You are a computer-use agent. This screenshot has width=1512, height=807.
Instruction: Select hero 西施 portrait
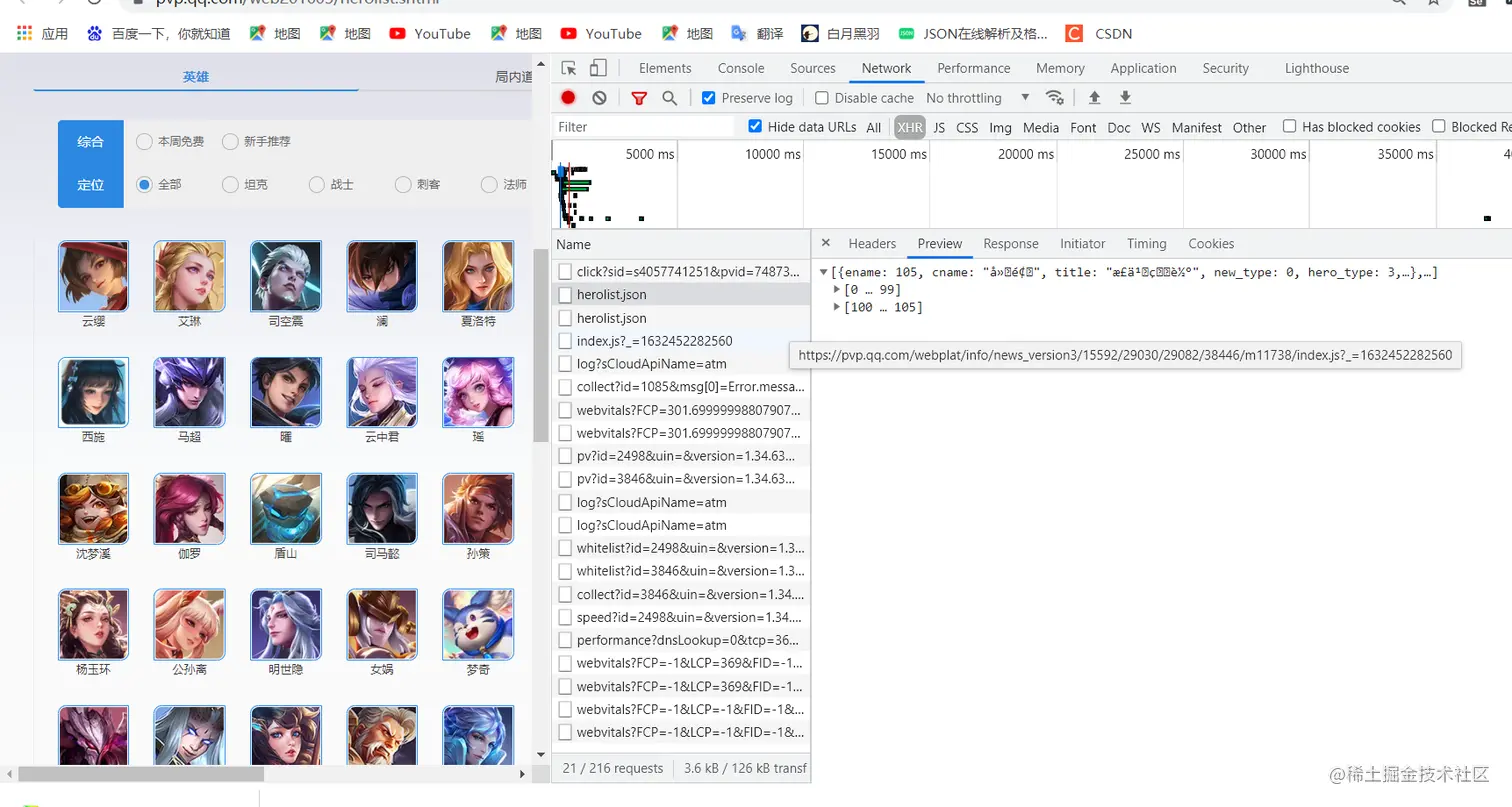(93, 392)
